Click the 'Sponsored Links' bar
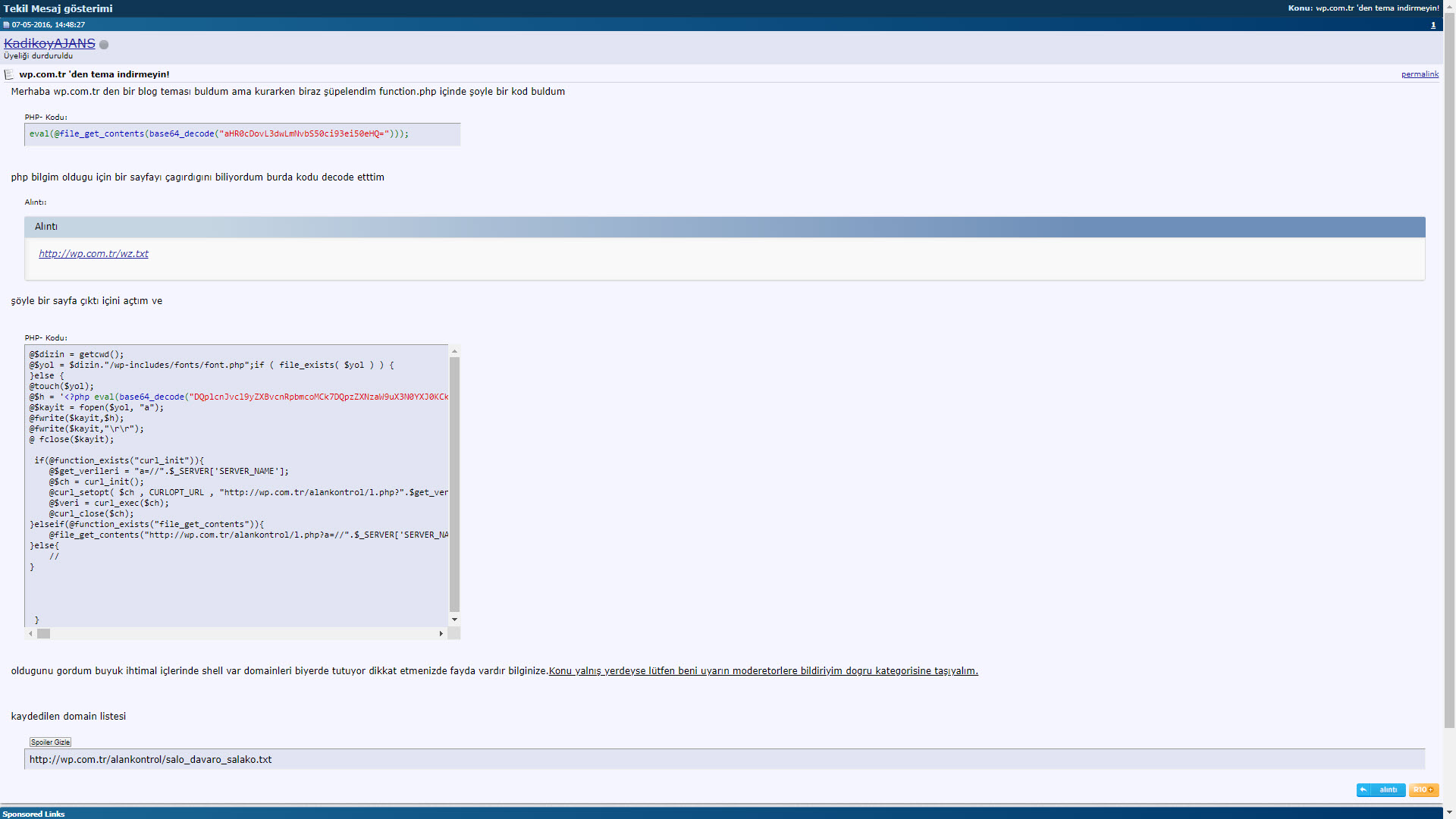Viewport: 1456px width, 819px height. point(721,814)
